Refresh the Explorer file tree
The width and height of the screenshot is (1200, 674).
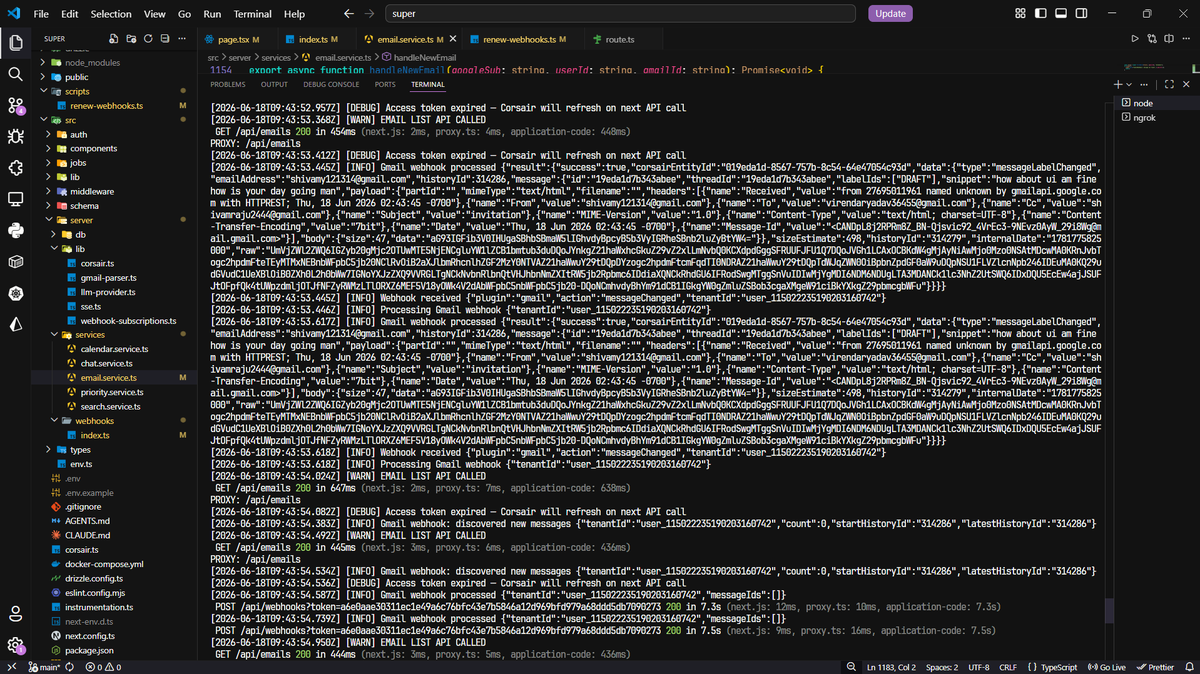click(x=149, y=38)
